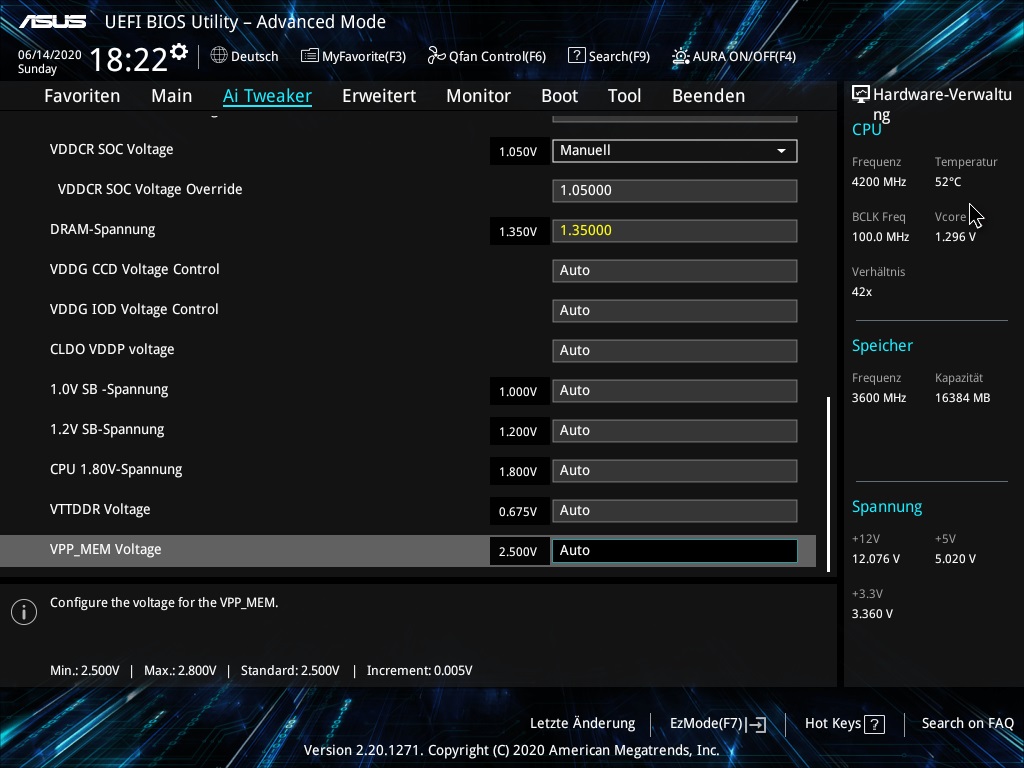Click the 1.050V readout for VDDCR SOC

click(519, 152)
